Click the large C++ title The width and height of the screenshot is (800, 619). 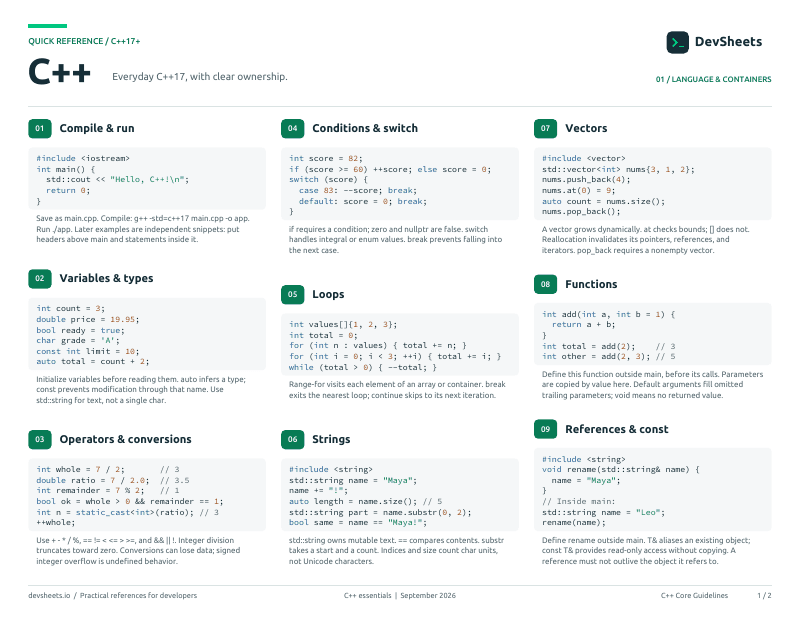coord(59,71)
